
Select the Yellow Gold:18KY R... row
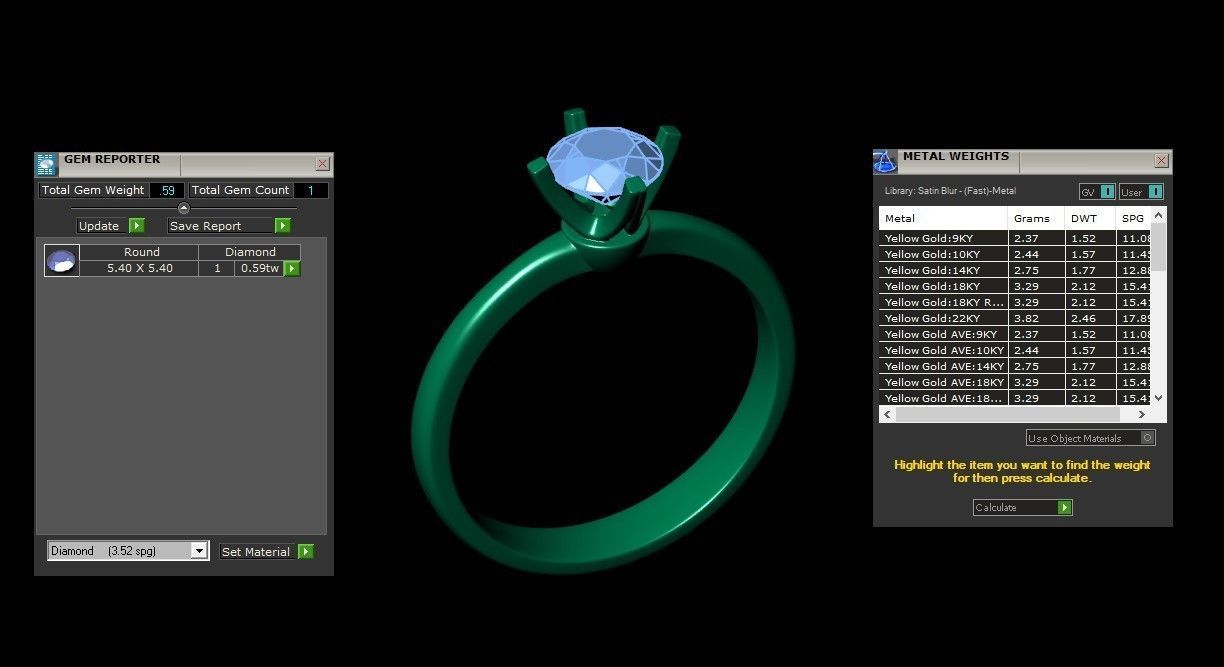pyautogui.click(x=1015, y=302)
